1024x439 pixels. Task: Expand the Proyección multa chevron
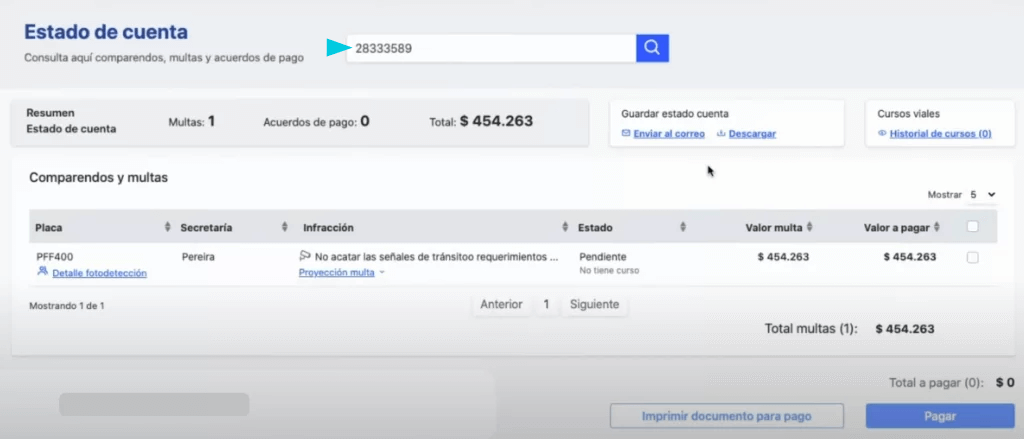pos(382,272)
